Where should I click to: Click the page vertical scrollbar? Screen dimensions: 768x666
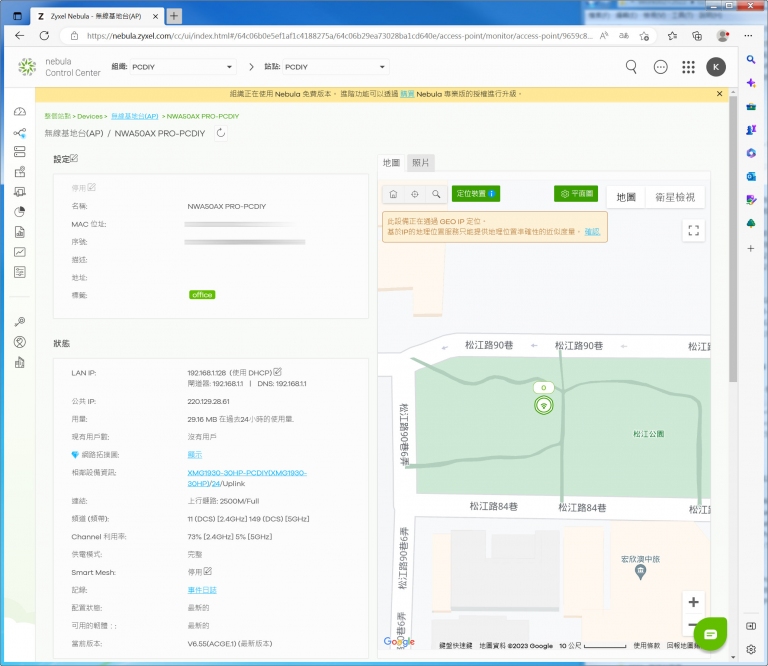733,239
